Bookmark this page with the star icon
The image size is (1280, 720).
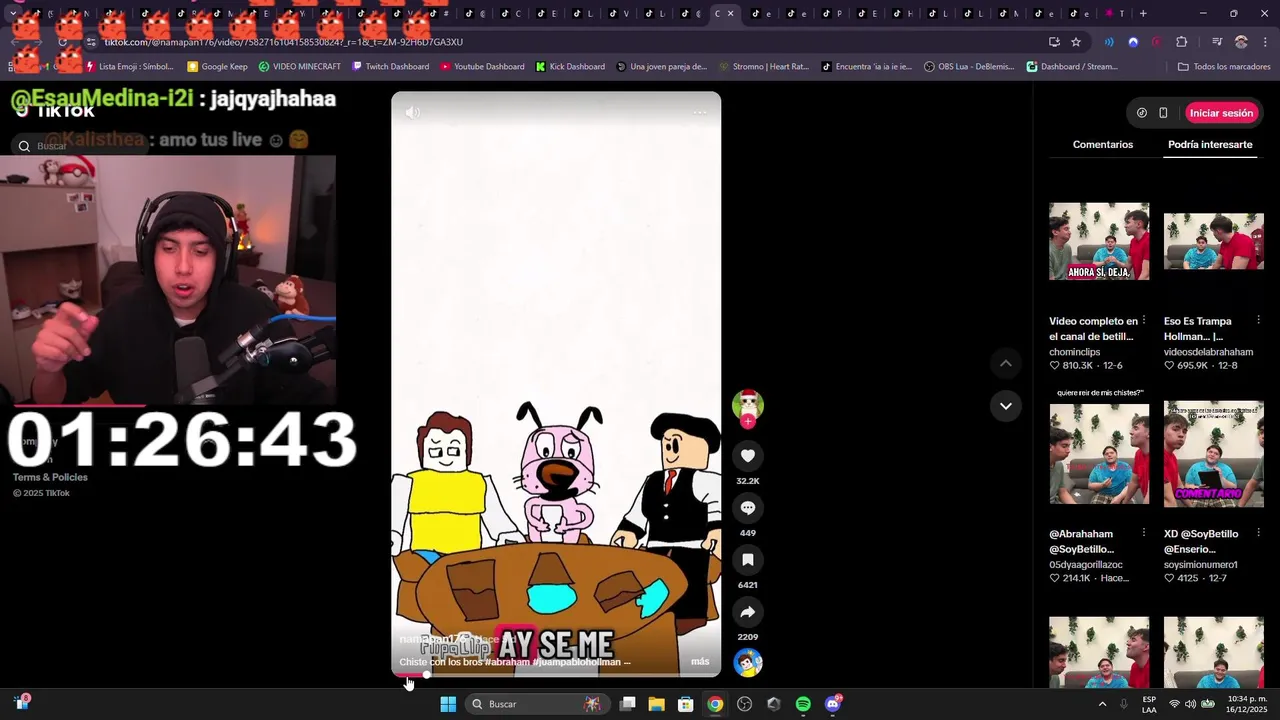coord(1076,42)
